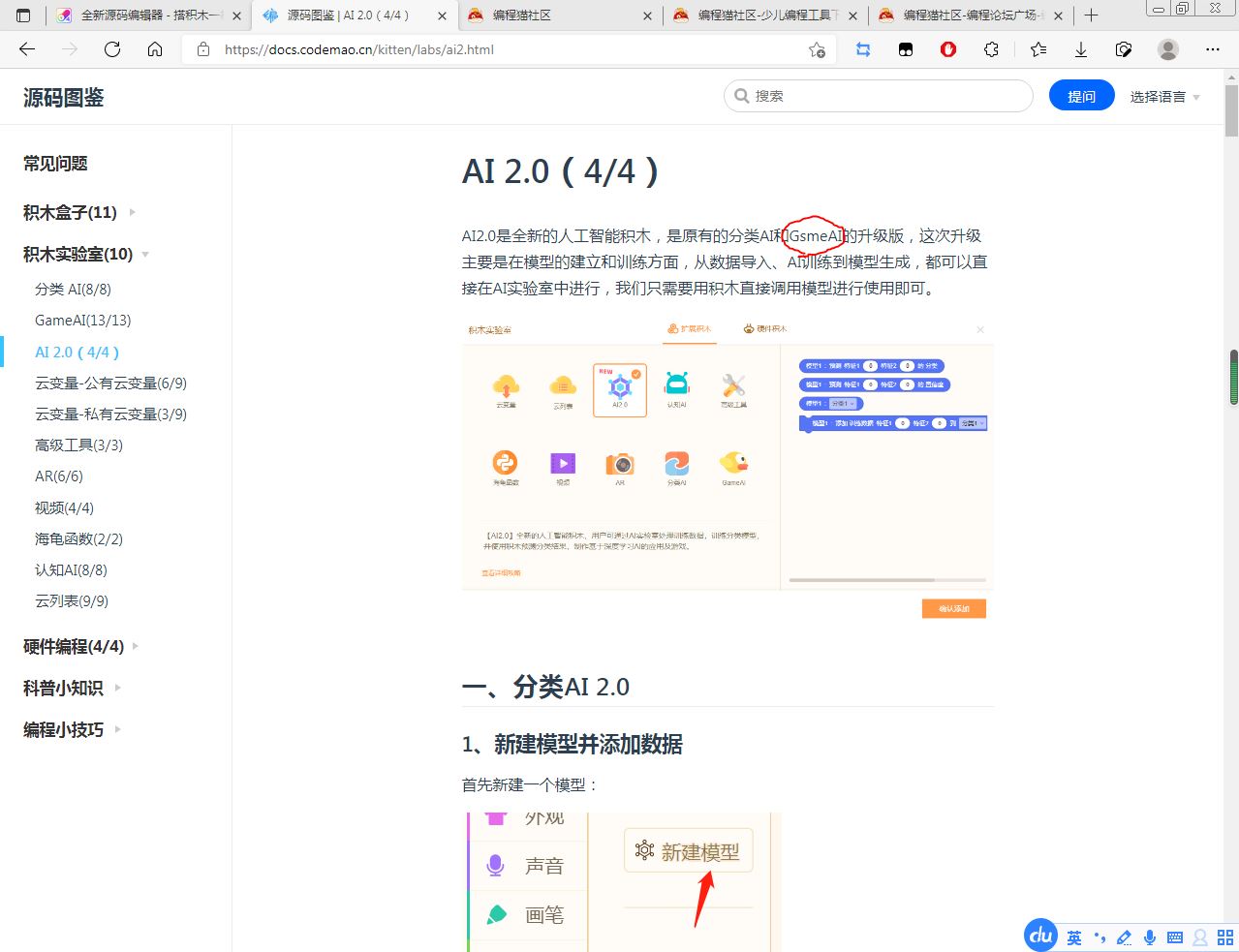Open a new tab with the plus button

click(x=1091, y=15)
